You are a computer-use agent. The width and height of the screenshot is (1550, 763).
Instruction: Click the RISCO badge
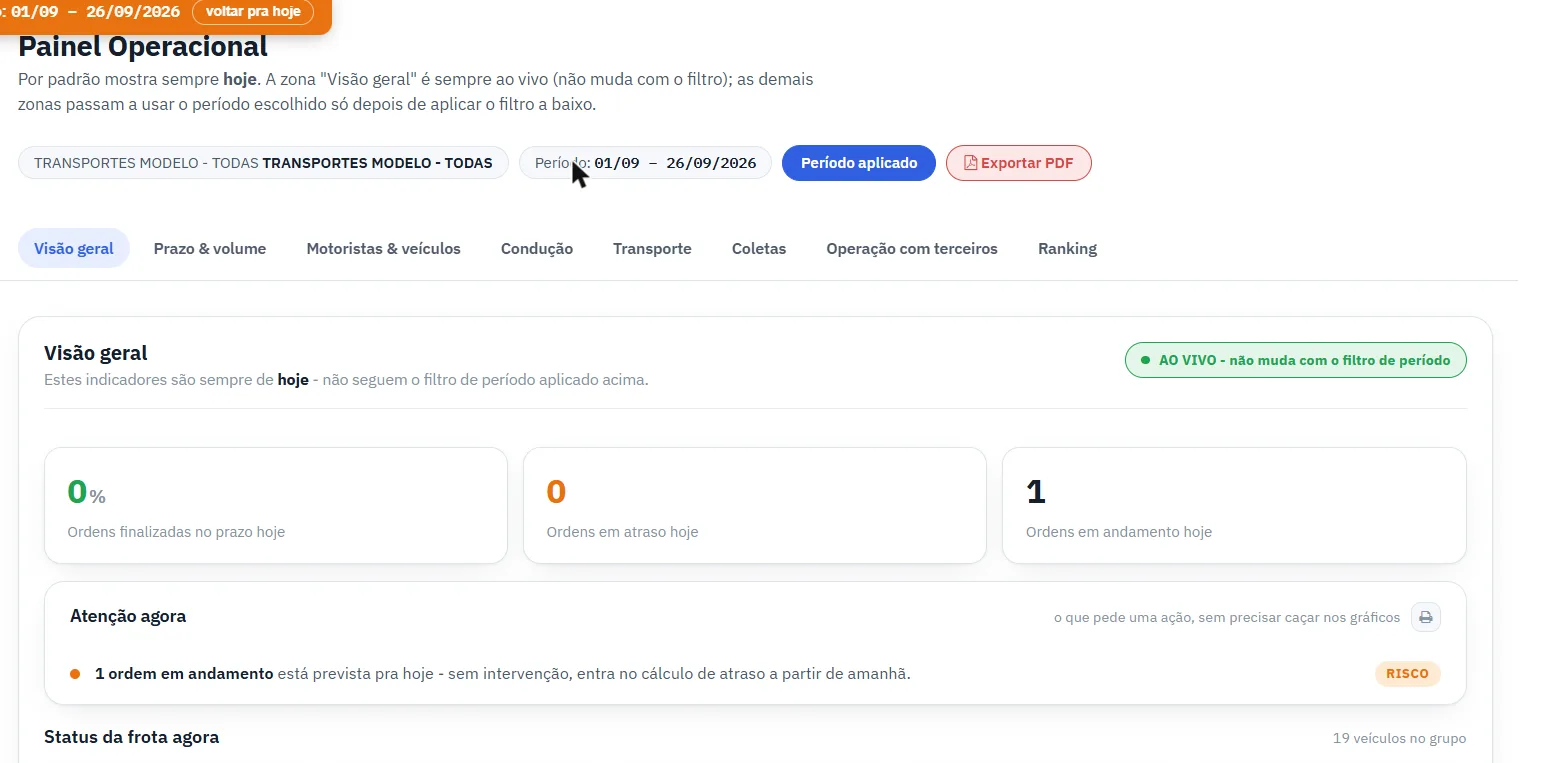coord(1408,674)
